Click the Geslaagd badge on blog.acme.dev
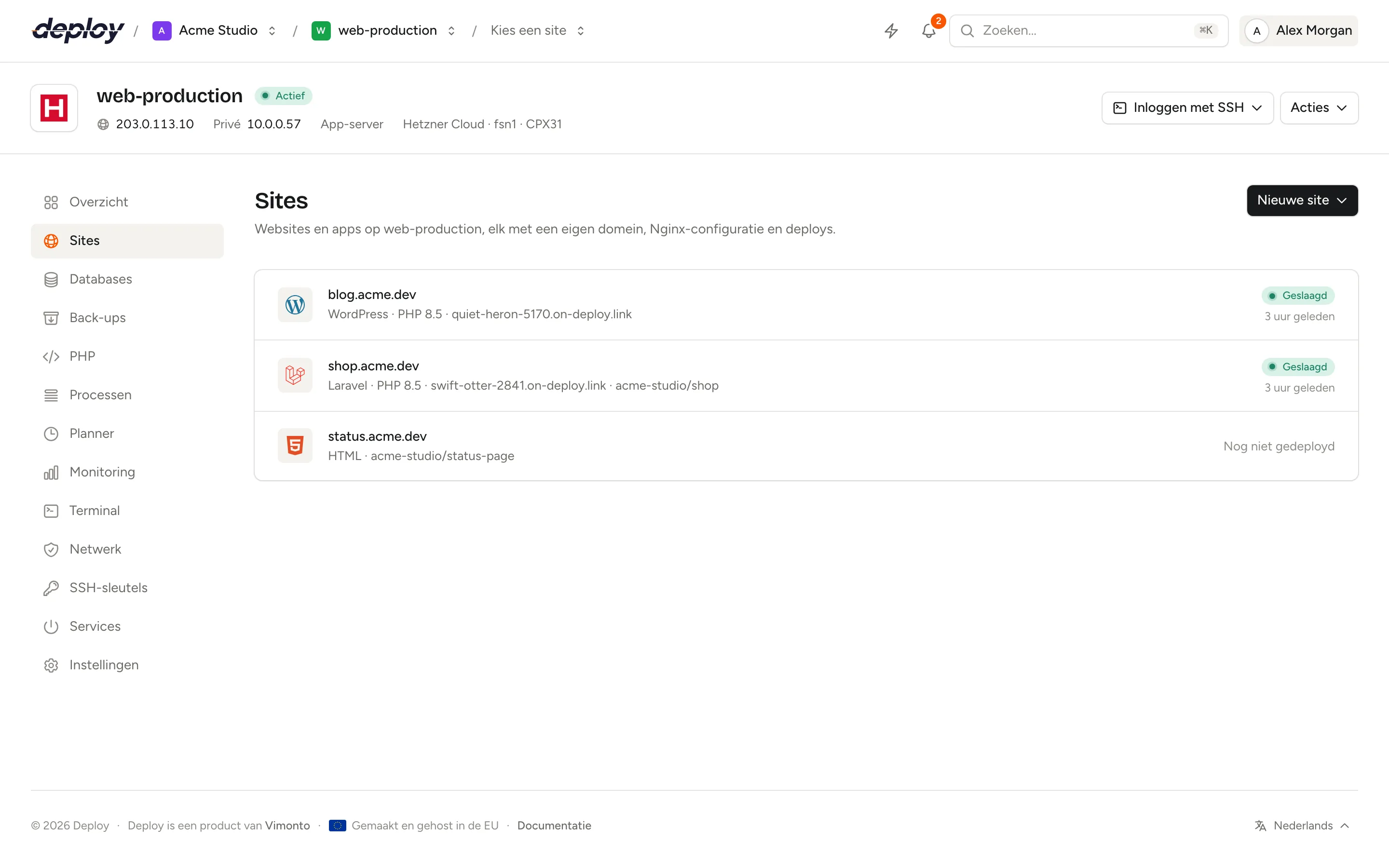Image resolution: width=1389 pixels, height=868 pixels. point(1298,296)
